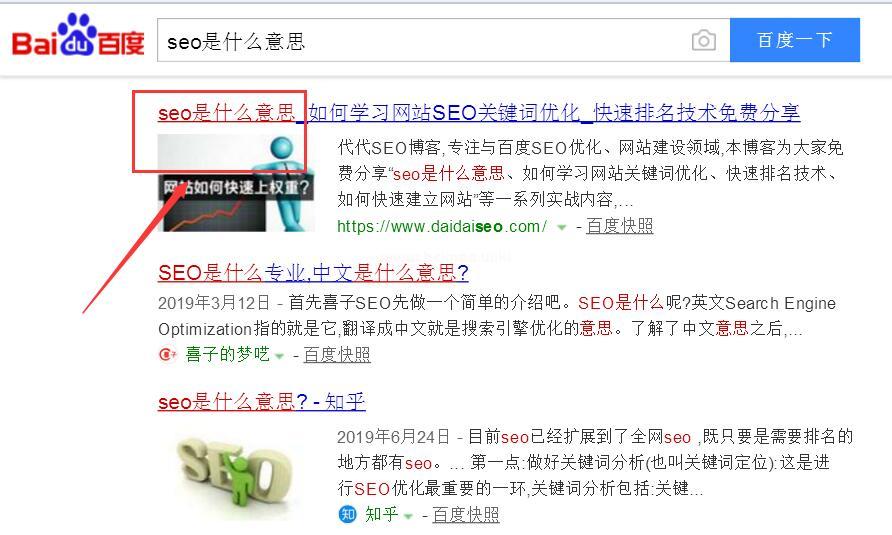The height and width of the screenshot is (535, 892).
Task: Open 百度快照 for 知乎 result
Action: (x=466, y=515)
